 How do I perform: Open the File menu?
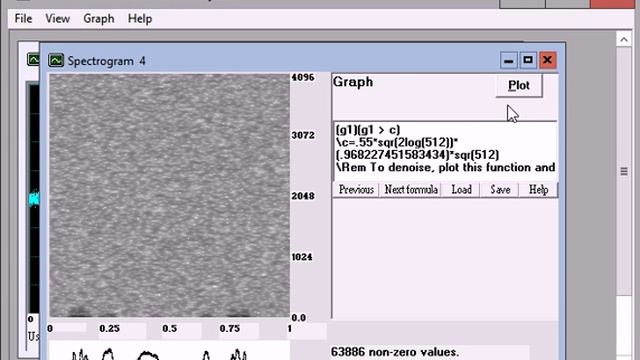coord(23,19)
